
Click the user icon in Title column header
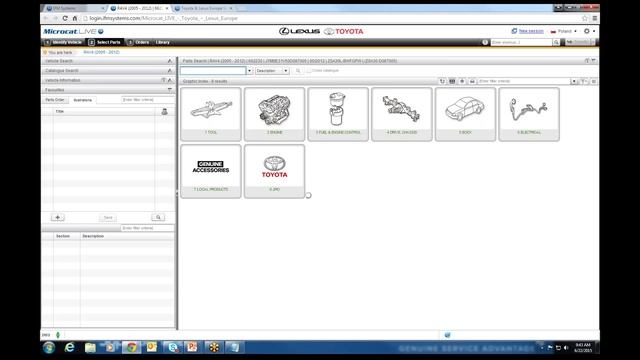tap(164, 111)
